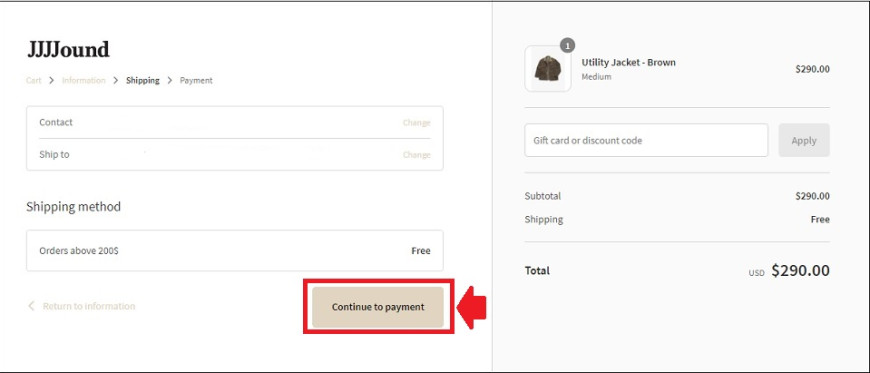Click the chevron between Shipping and Payment
Viewport: 870px width, 373px height.
click(x=170, y=80)
